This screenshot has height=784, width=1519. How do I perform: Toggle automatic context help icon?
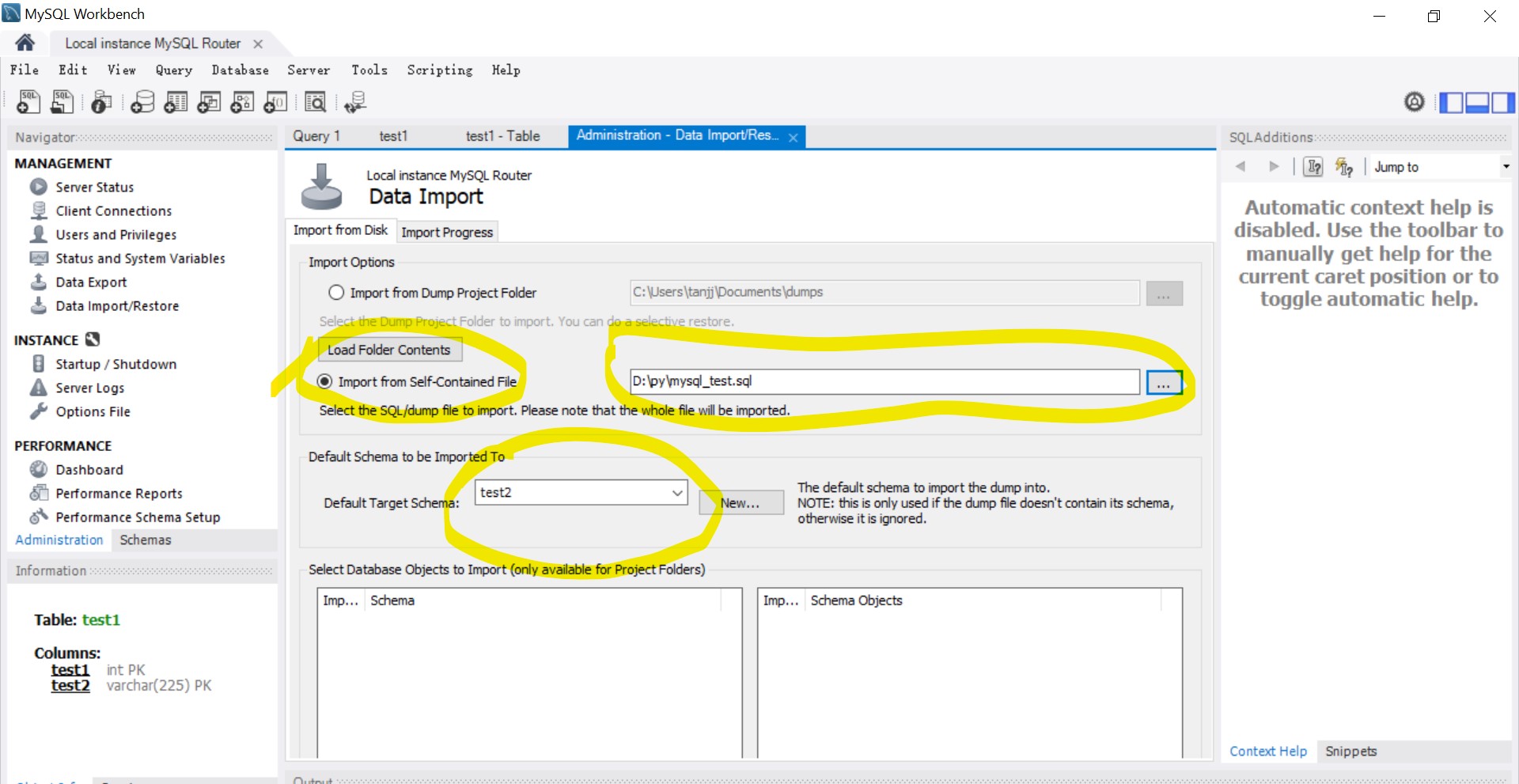(1344, 166)
